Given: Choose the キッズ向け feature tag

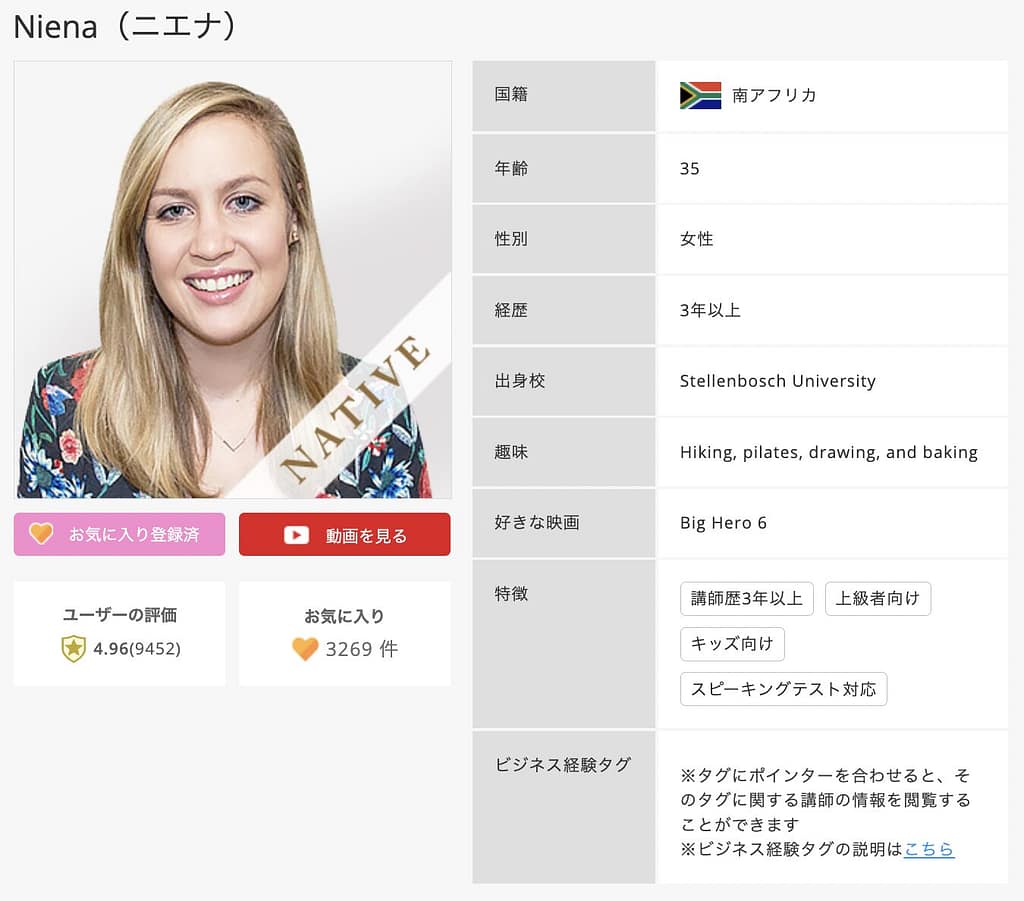Looking at the screenshot, I should [732, 643].
